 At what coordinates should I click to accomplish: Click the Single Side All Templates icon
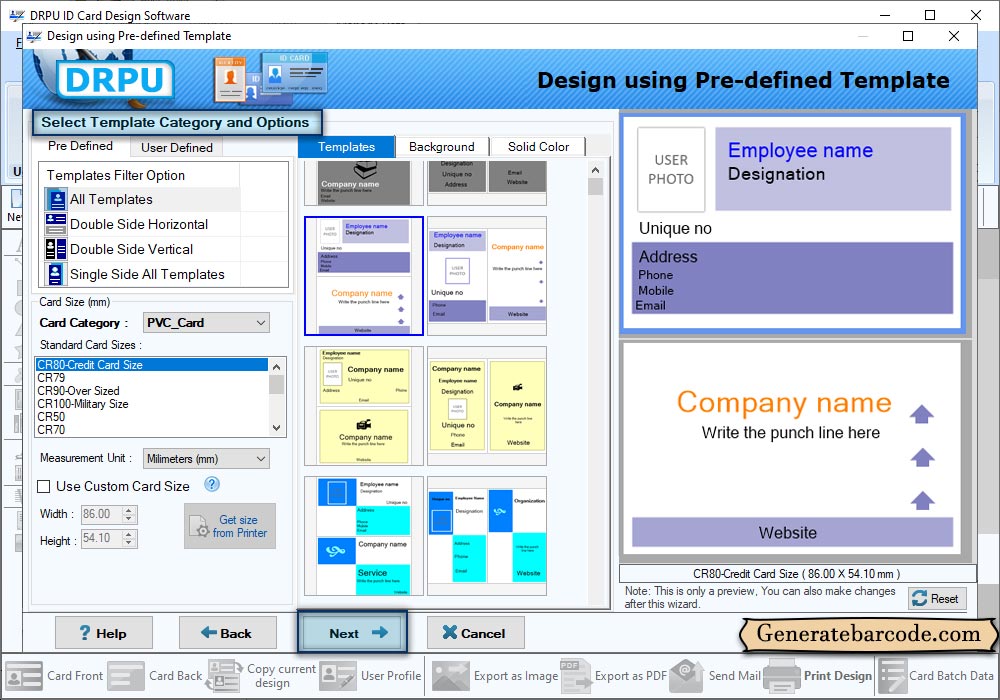click(56, 274)
